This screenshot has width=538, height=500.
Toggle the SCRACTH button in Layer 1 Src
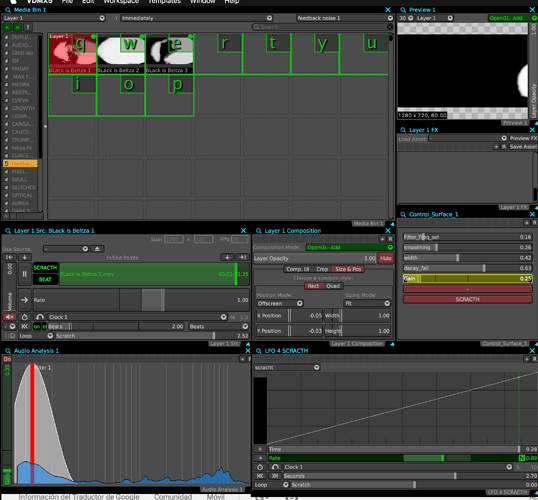coord(45,268)
